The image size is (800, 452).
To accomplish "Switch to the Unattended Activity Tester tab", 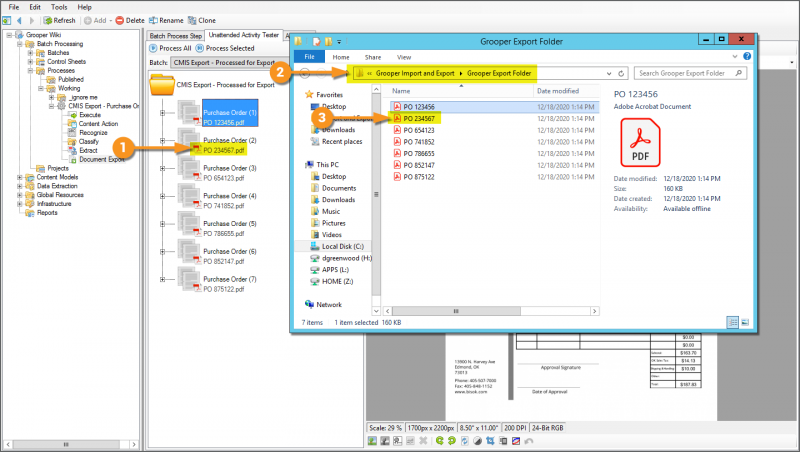I will (x=243, y=35).
